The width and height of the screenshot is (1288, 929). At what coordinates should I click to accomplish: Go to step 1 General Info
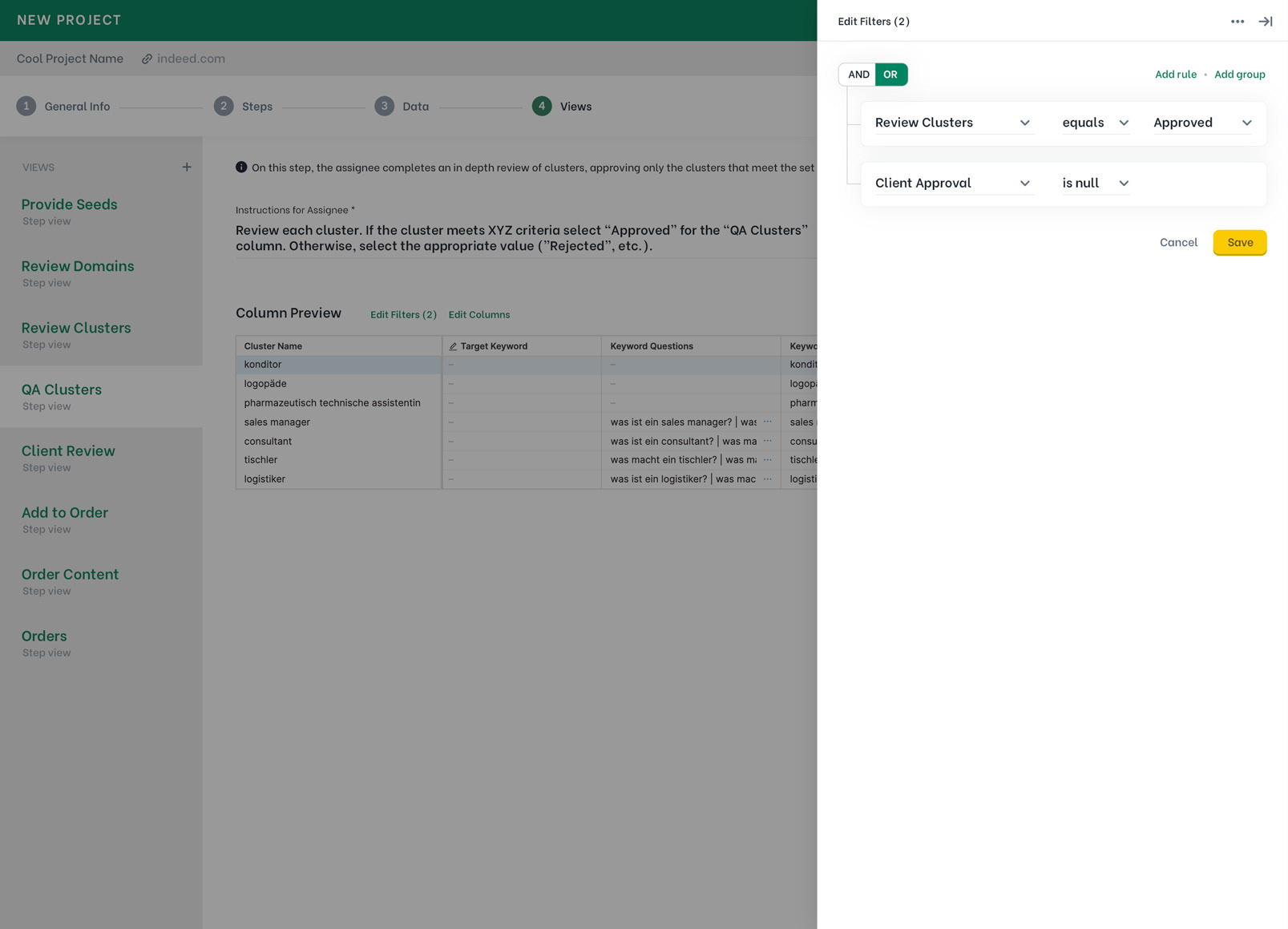63,106
